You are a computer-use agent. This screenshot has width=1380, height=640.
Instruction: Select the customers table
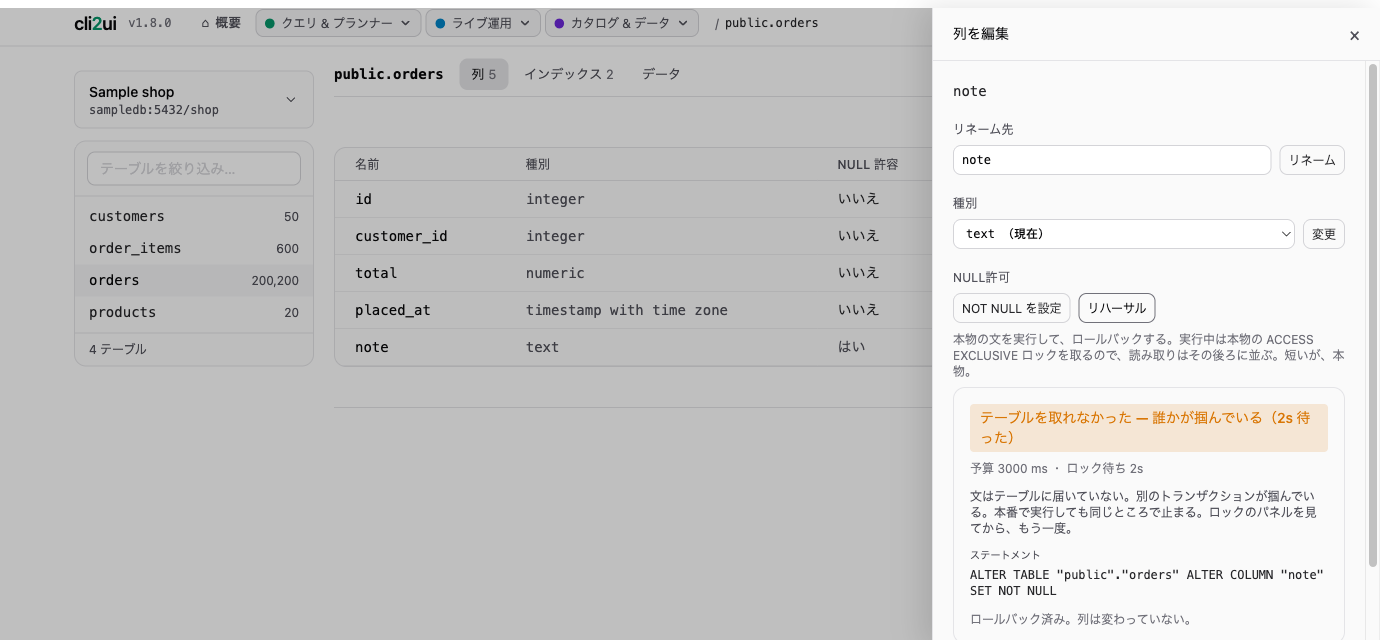pyautogui.click(x=194, y=216)
